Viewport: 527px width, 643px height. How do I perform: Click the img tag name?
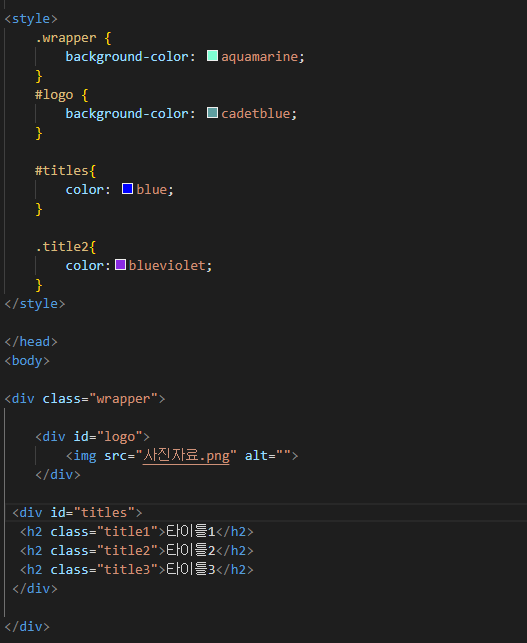tap(85, 456)
